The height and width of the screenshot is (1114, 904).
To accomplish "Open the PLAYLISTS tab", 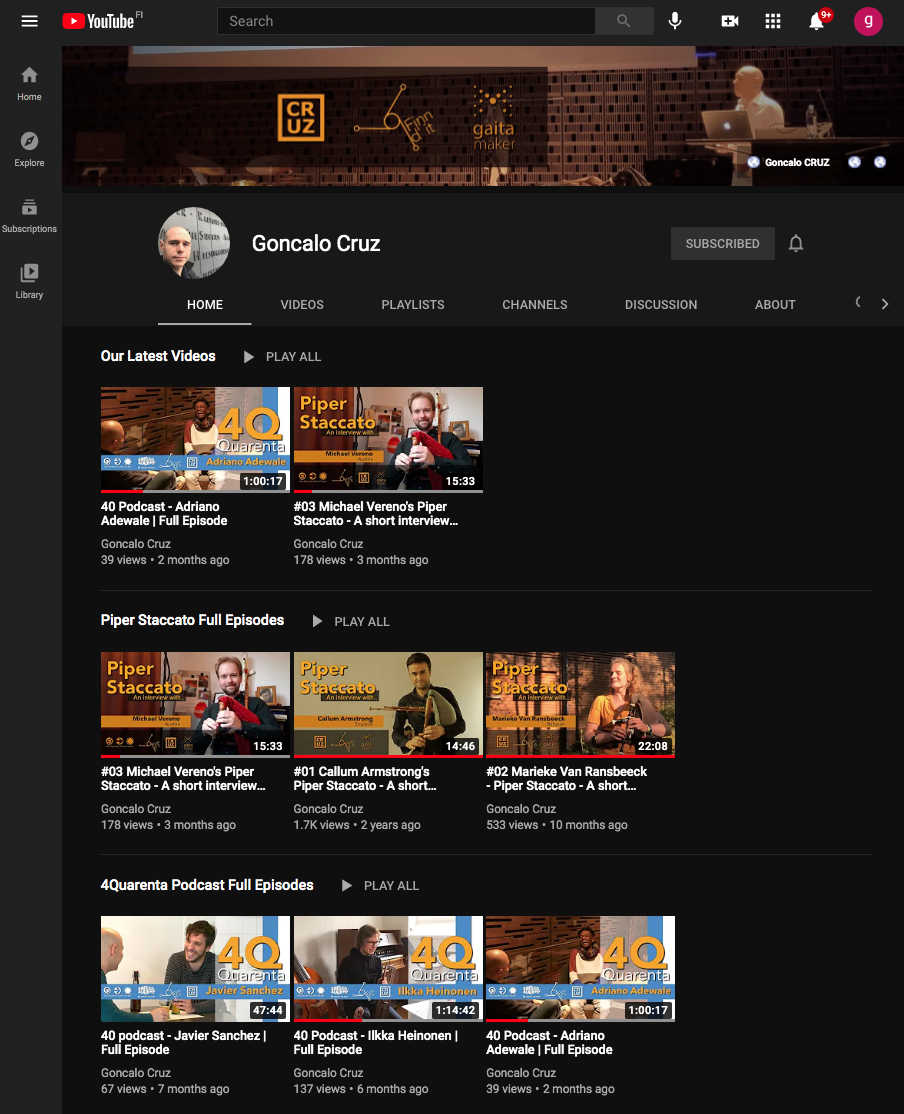I will click(x=412, y=304).
